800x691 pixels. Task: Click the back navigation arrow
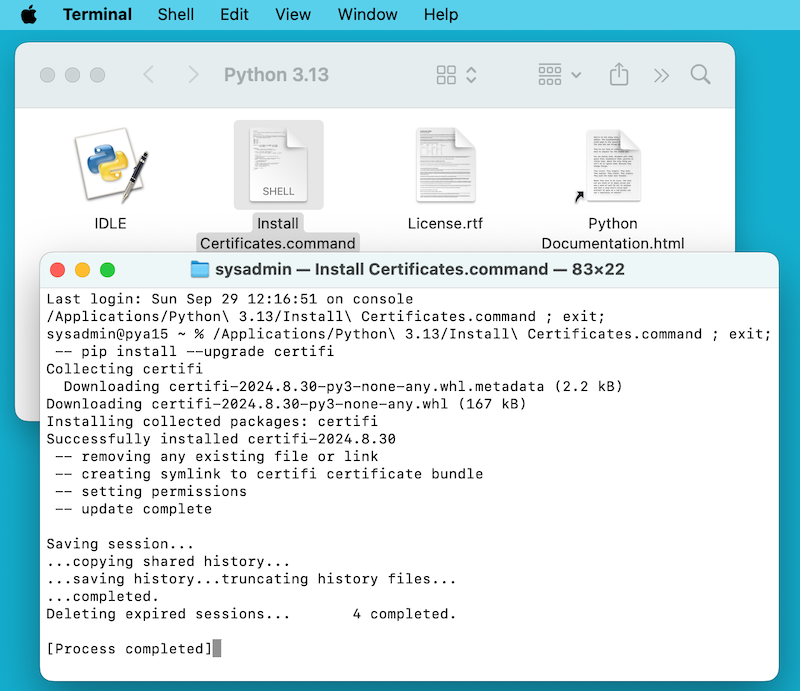pyautogui.click(x=148, y=74)
